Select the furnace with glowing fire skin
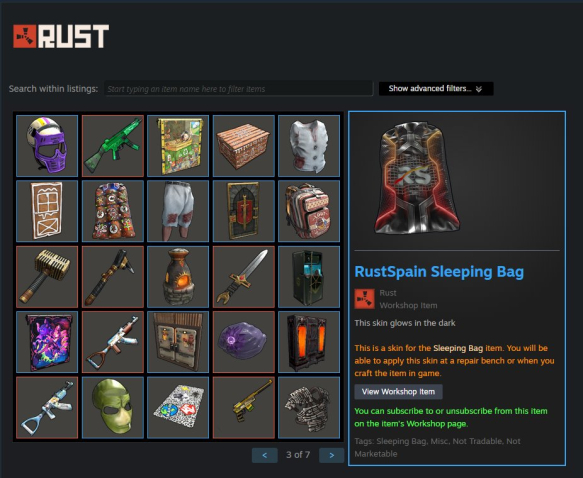 pyautogui.click(x=178, y=277)
